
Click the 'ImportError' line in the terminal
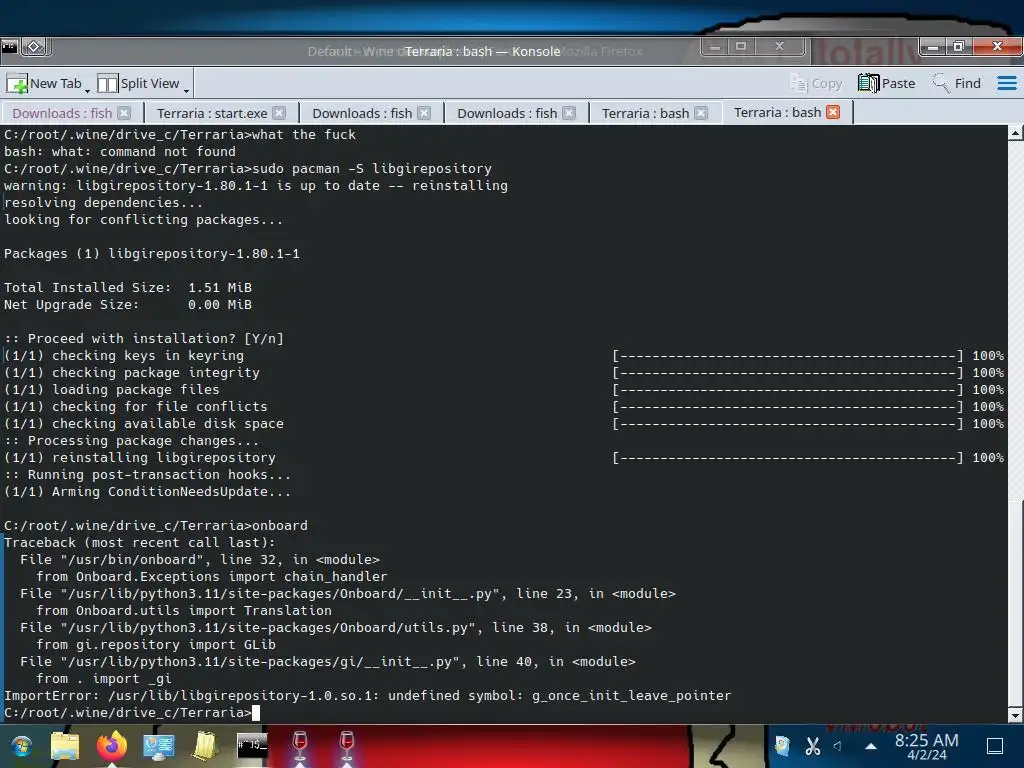coord(367,696)
